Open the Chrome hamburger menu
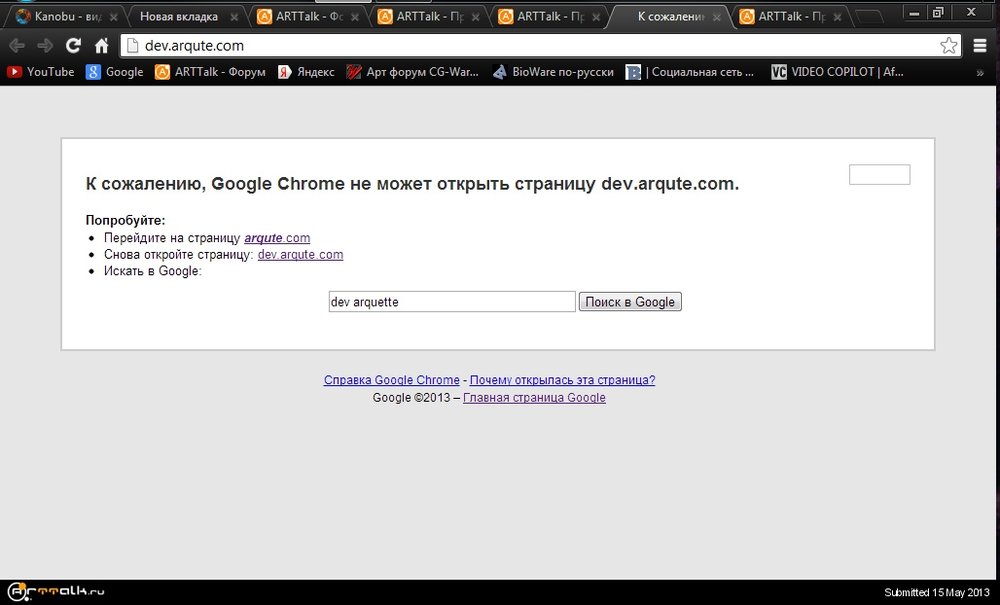This screenshot has width=1000, height=605. tap(980, 45)
